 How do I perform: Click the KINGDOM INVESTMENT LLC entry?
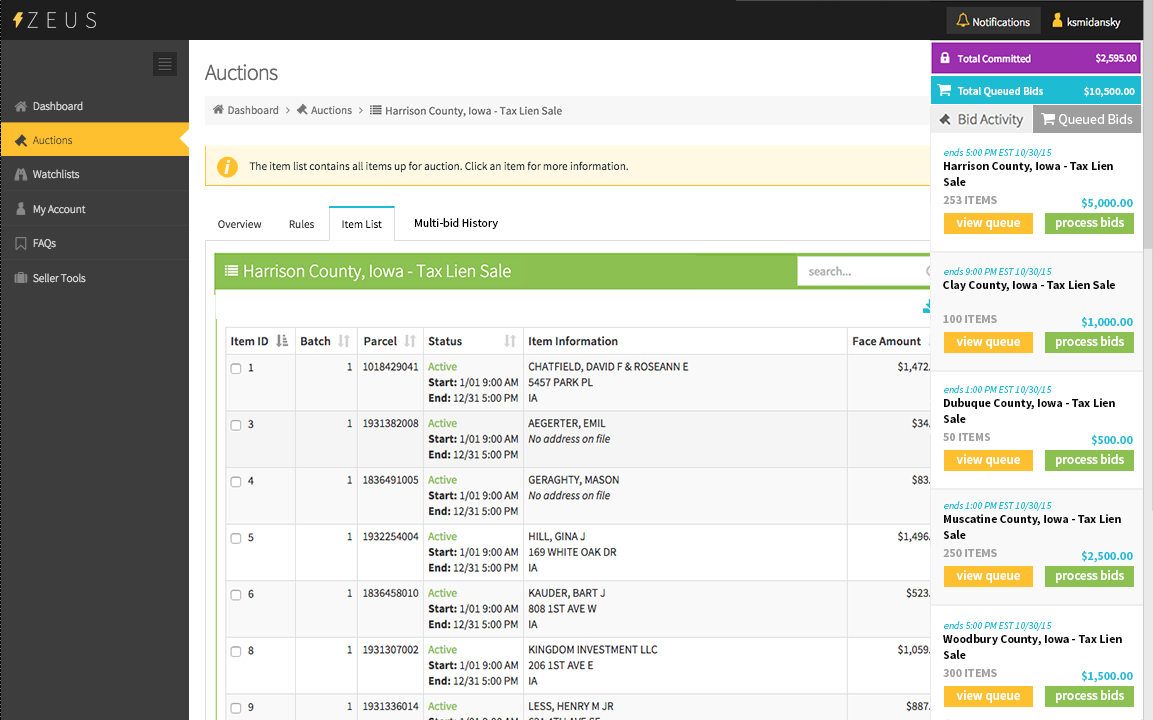[593, 649]
